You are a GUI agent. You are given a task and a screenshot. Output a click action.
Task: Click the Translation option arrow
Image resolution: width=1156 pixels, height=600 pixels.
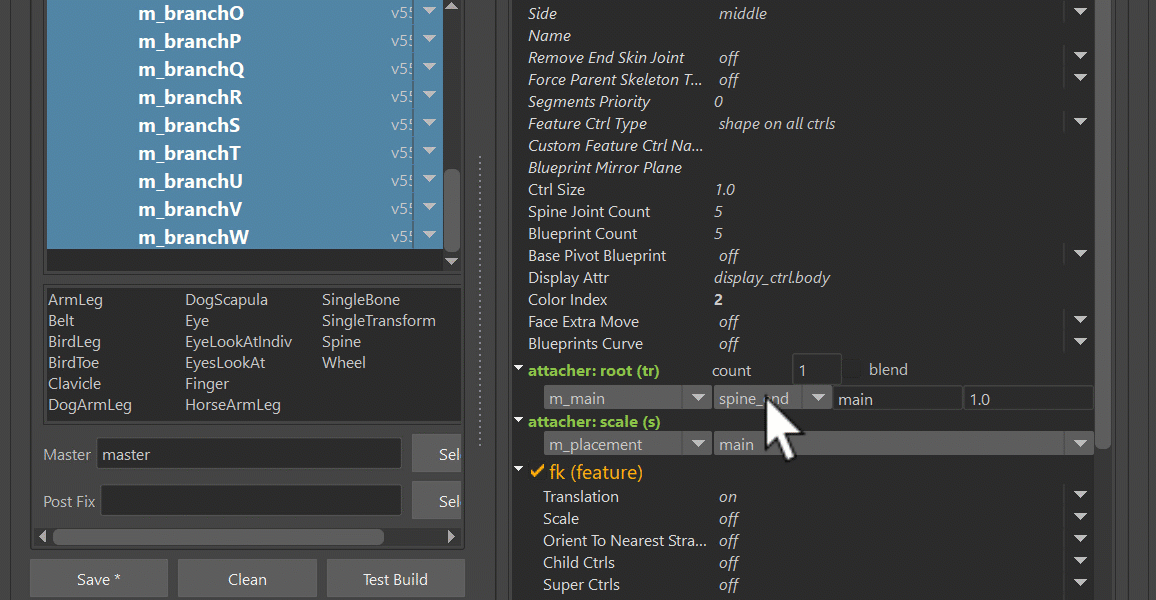coord(1080,495)
